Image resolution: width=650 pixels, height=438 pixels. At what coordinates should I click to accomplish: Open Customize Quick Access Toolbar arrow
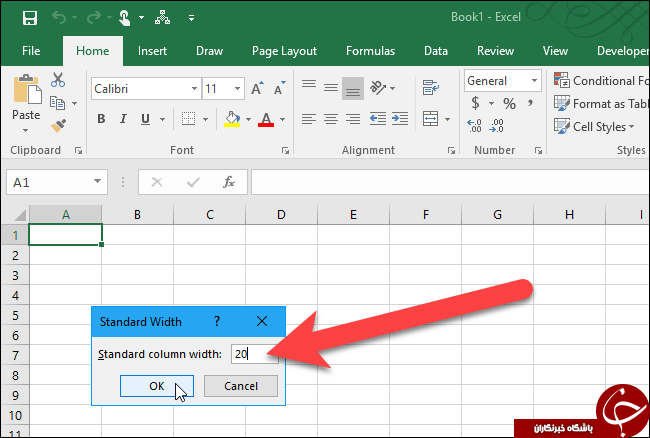pyautogui.click(x=191, y=18)
